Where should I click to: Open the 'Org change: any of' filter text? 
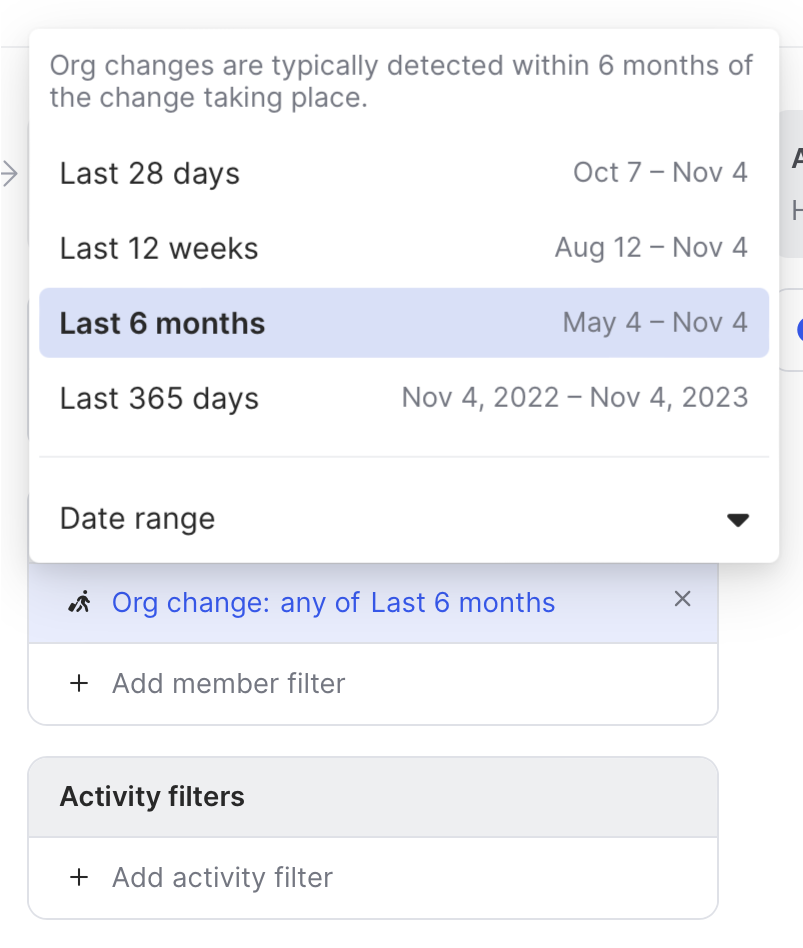(236, 603)
